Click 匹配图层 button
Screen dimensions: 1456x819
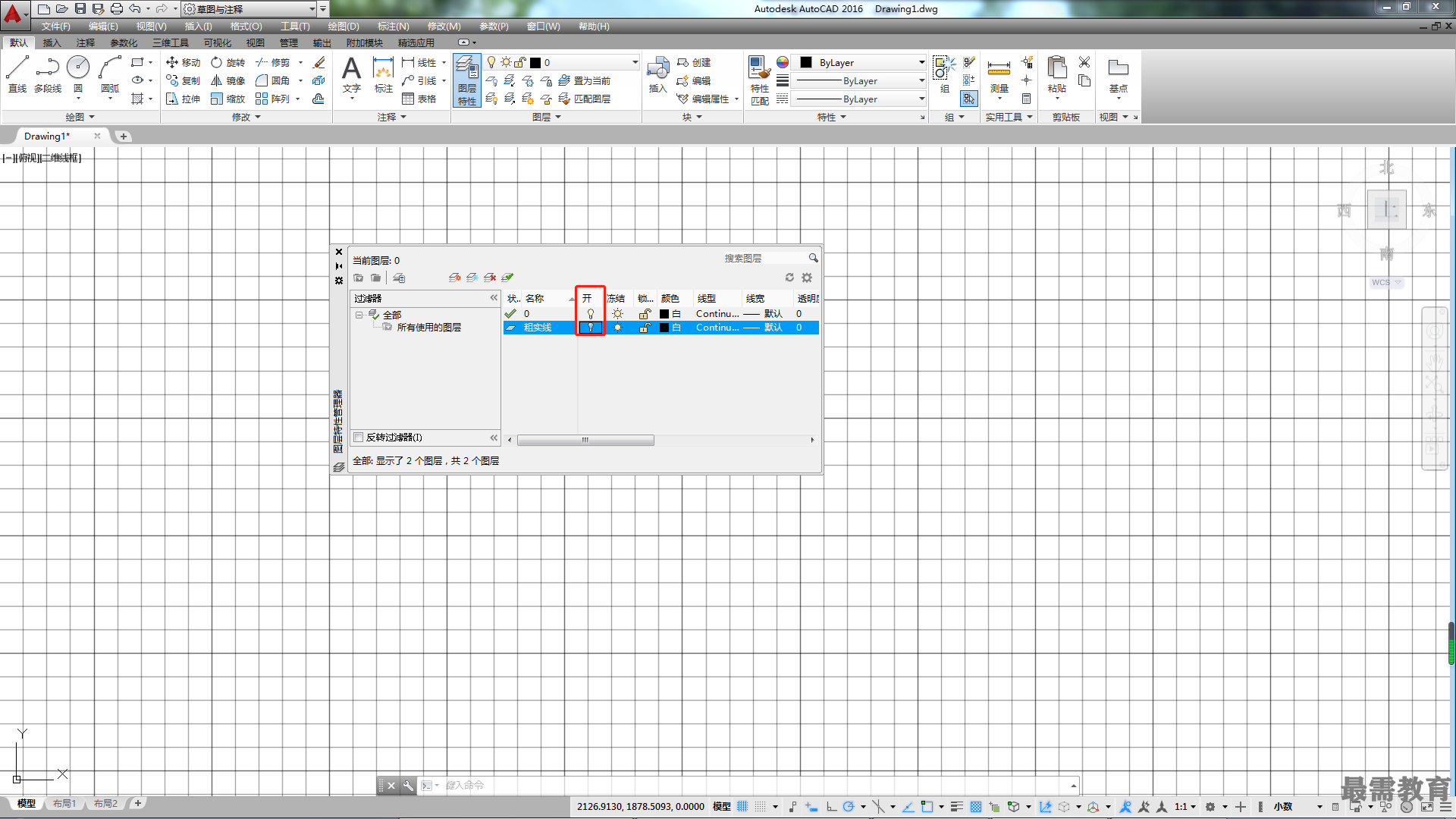point(584,99)
